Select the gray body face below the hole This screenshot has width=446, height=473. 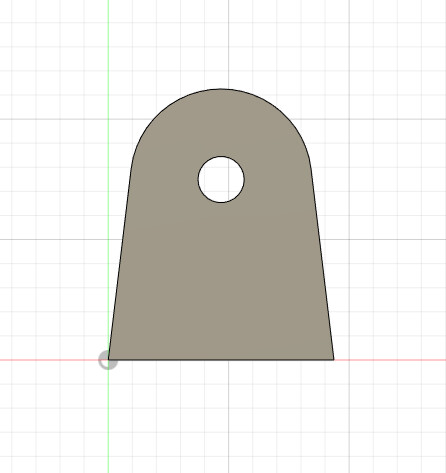point(221,283)
